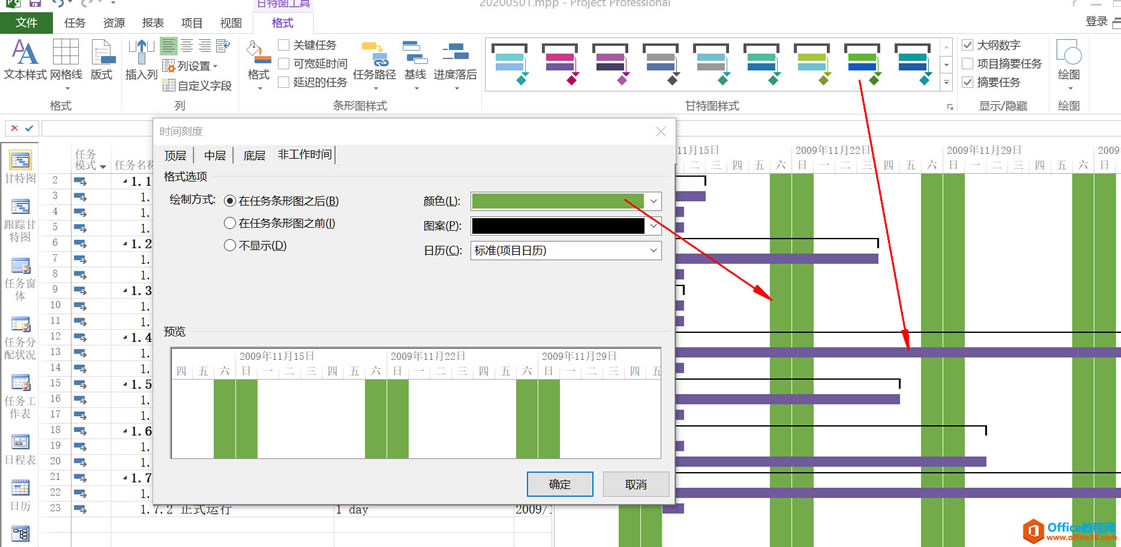The height and width of the screenshot is (547, 1121).
Task: Click the 基线 (Baseline) icon
Action: [414, 60]
